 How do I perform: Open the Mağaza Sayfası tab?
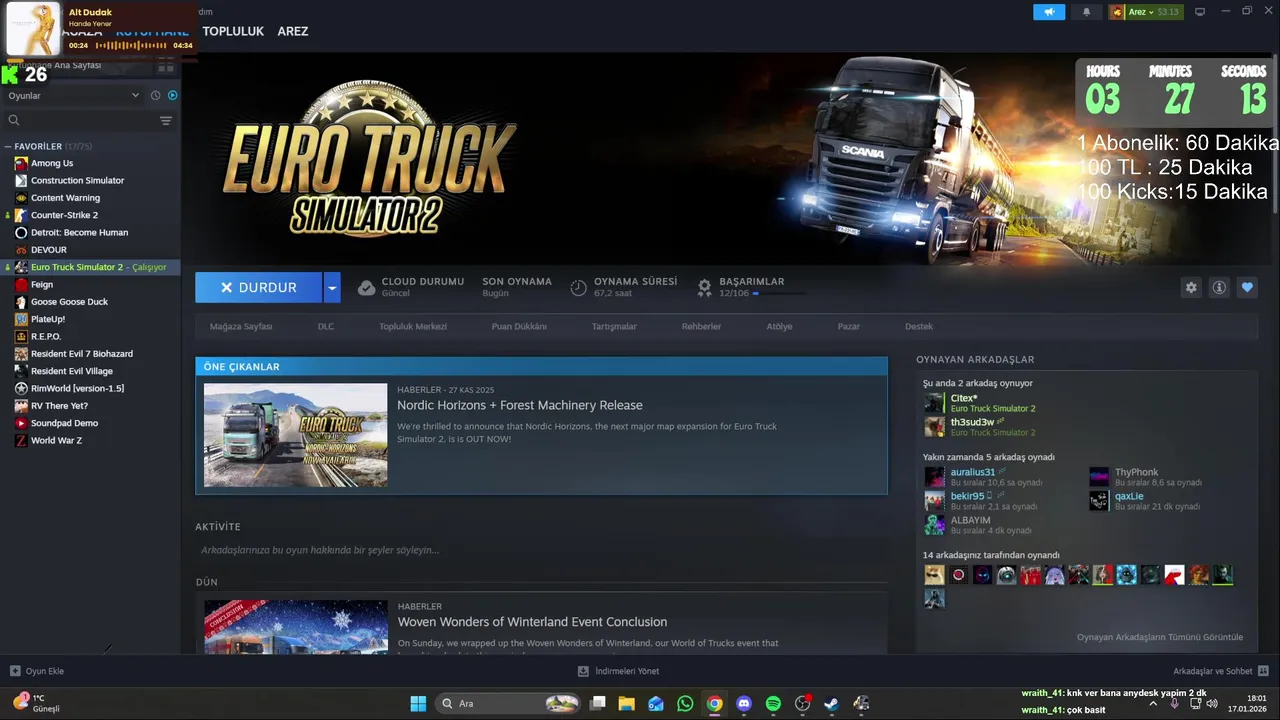pyautogui.click(x=241, y=326)
